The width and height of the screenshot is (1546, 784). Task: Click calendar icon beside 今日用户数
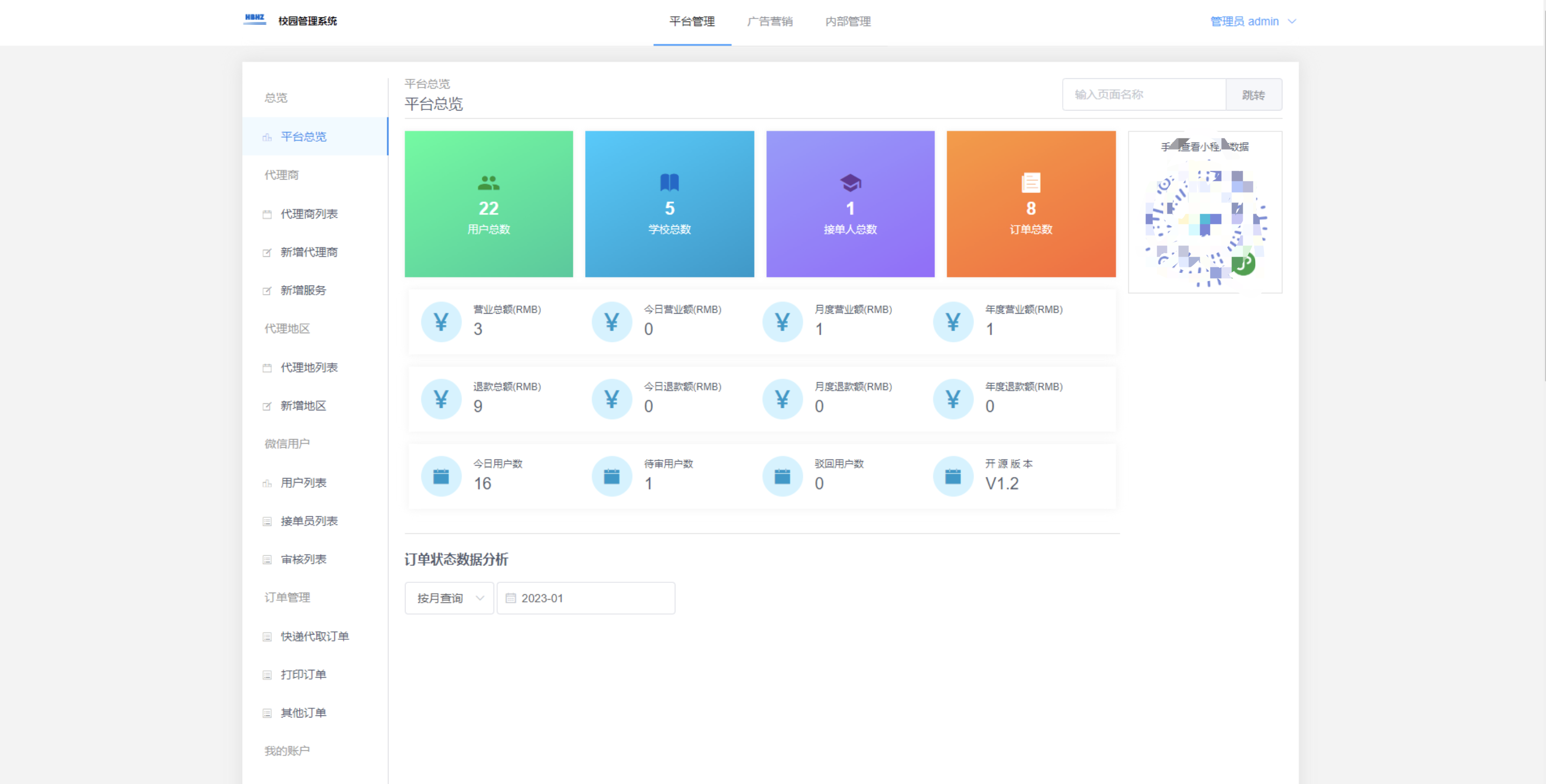tap(441, 477)
